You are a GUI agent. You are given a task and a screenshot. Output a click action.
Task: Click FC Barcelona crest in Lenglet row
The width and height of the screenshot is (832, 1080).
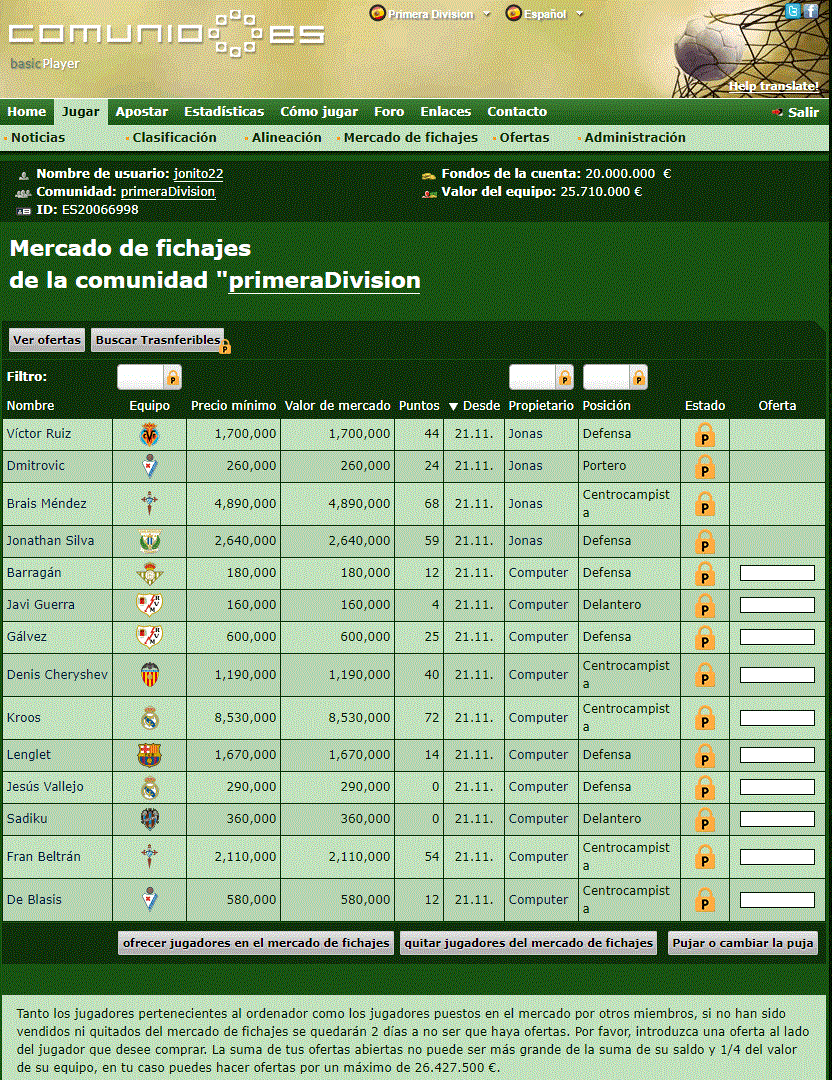tap(150, 755)
